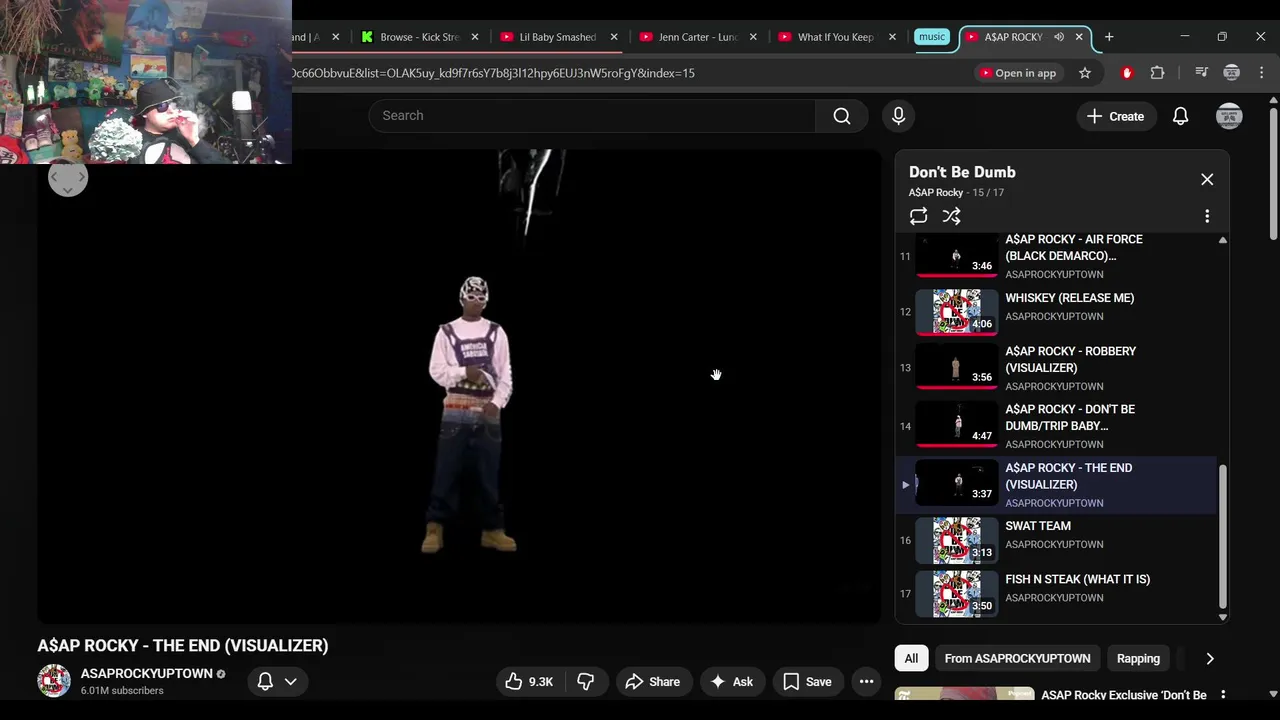Click the page vertical scrollbar
Viewport: 1280px width, 720px height.
(x=1273, y=173)
